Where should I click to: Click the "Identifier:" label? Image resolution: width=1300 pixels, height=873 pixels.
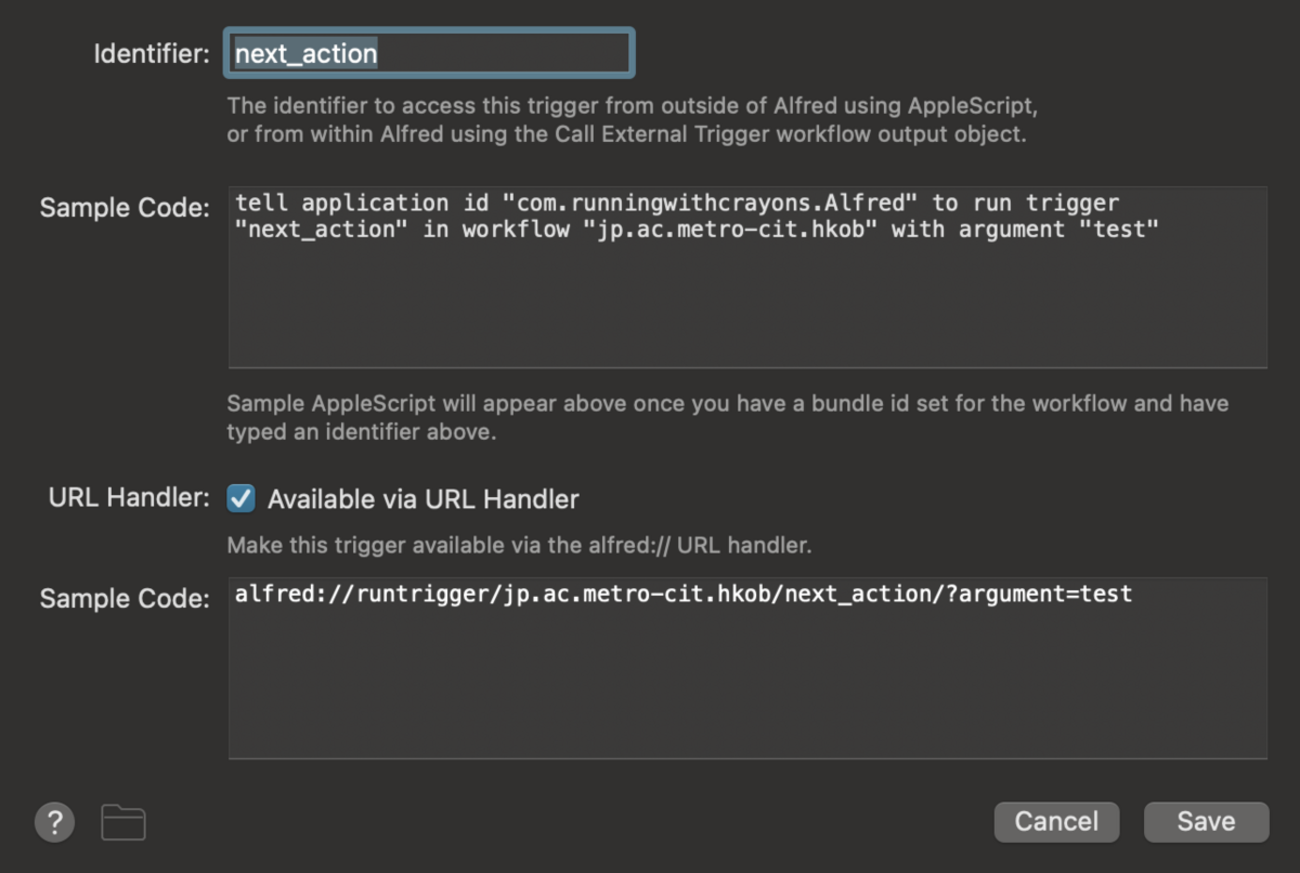point(152,54)
